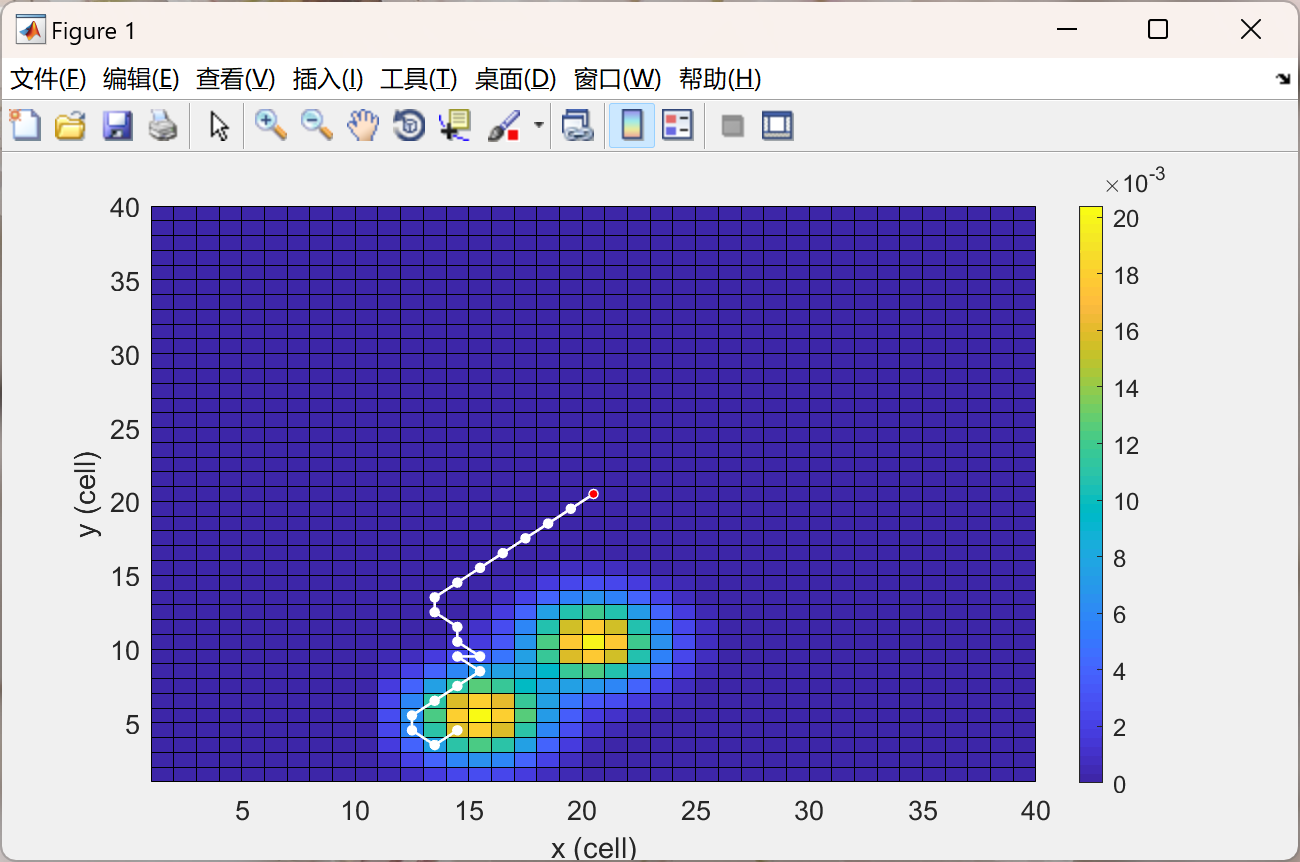1300x862 pixels.
Task: Open the 窗口(W) menu
Action: click(617, 79)
